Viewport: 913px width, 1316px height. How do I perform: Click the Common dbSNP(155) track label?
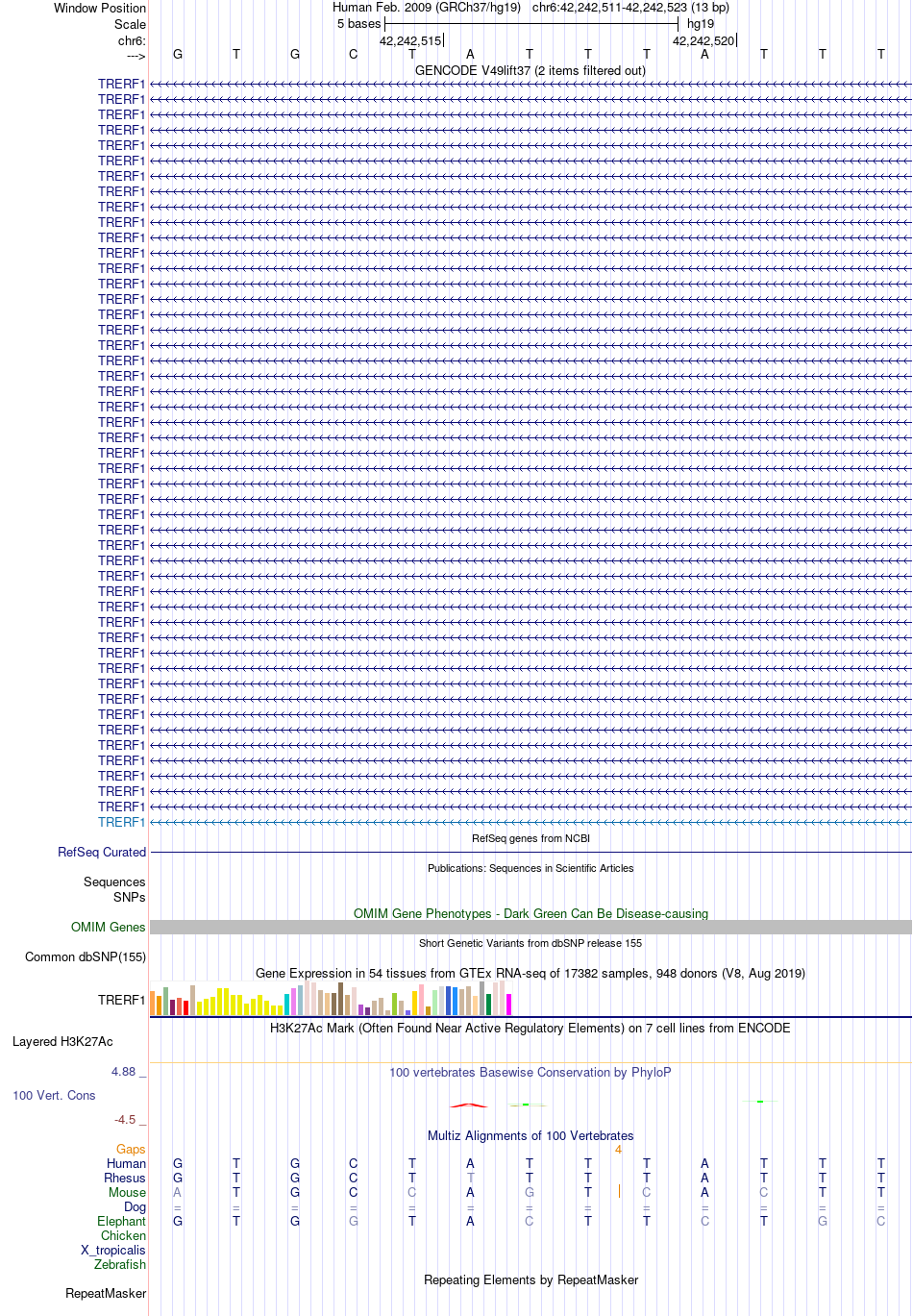click(86, 956)
